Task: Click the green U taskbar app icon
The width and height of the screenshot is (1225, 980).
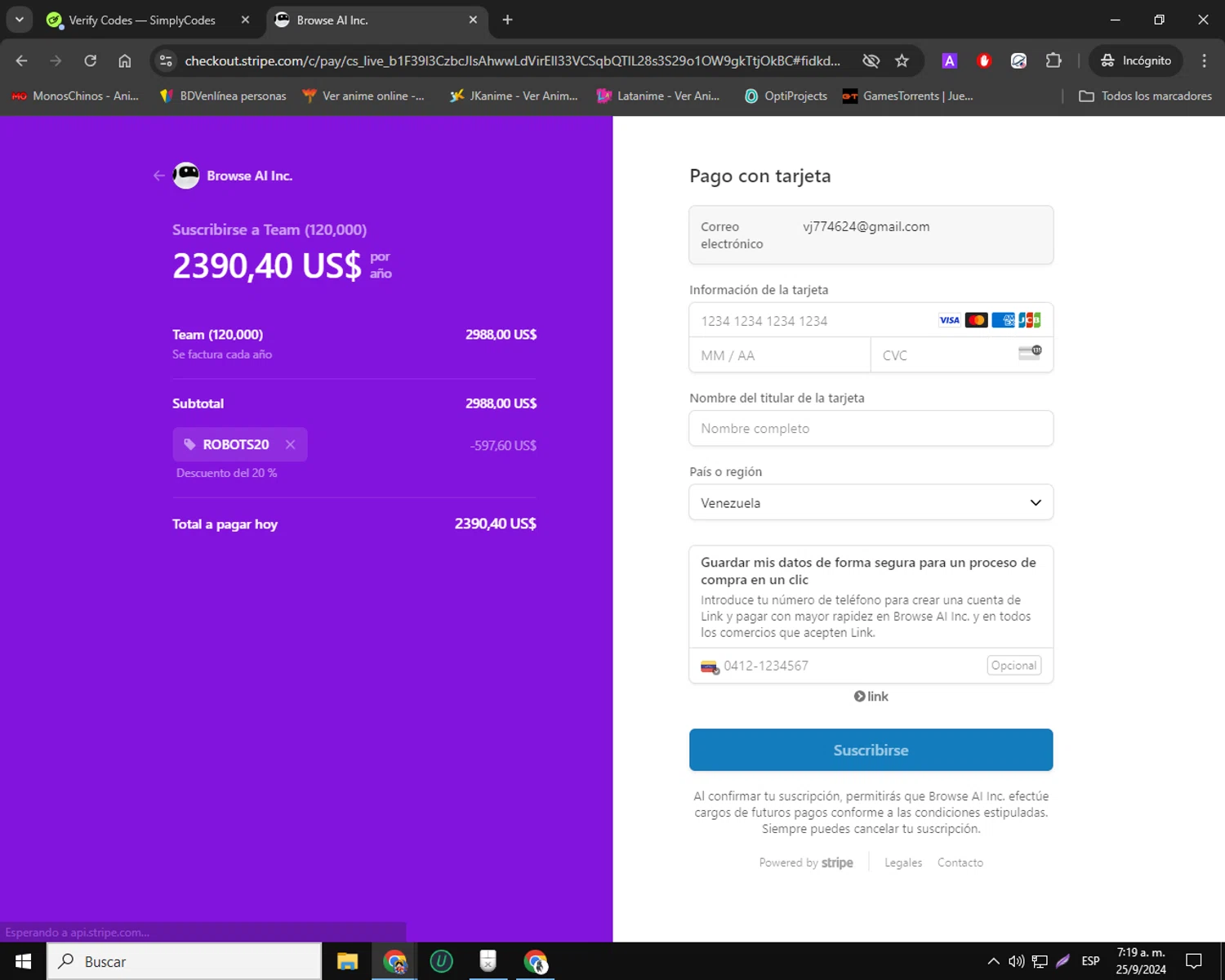Action: tap(441, 961)
